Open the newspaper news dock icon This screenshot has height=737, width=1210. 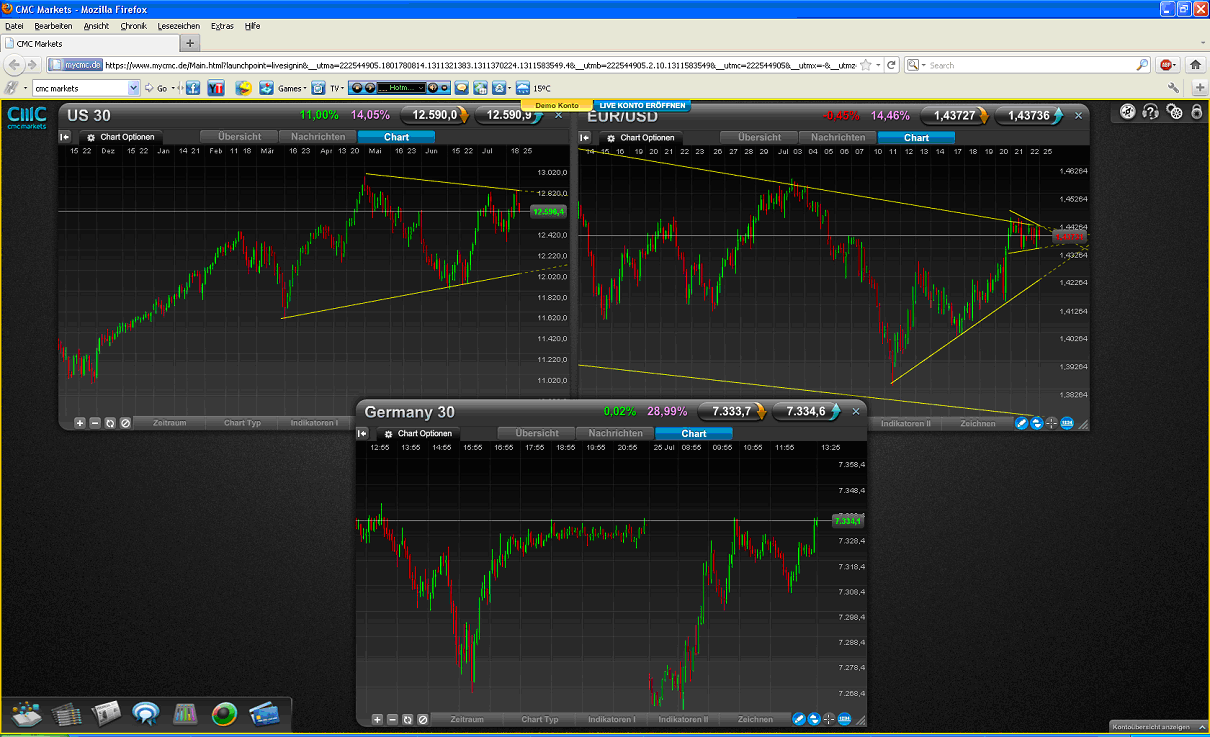tap(106, 714)
